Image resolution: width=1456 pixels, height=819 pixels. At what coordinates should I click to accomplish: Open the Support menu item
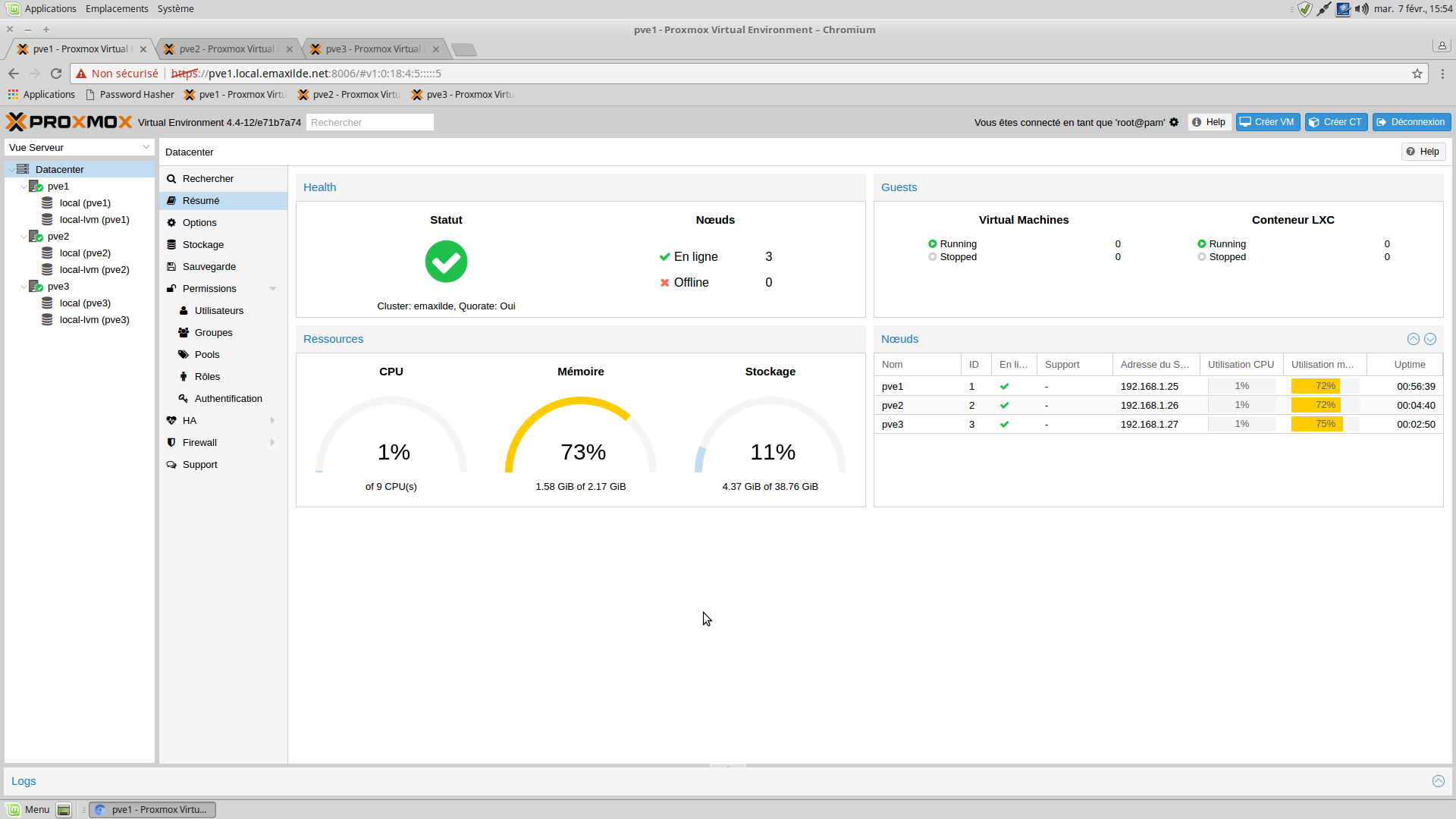pos(223,464)
